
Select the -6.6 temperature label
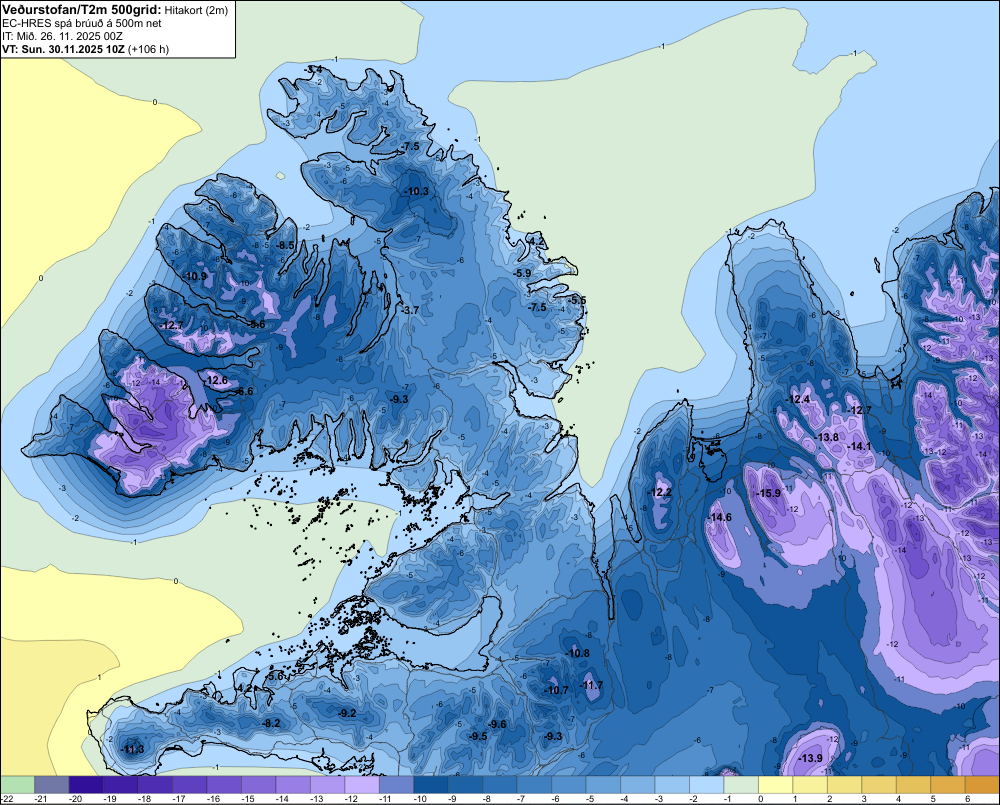pos(244,391)
